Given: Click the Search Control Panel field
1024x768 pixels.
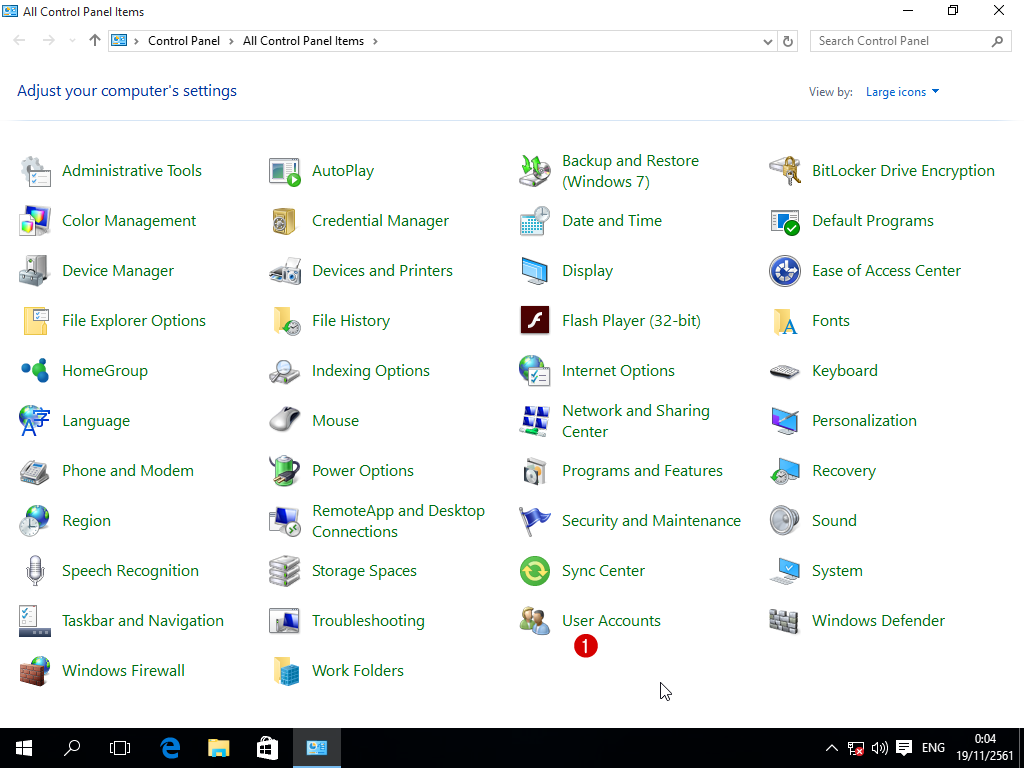Looking at the screenshot, I should pyautogui.click(x=900, y=41).
